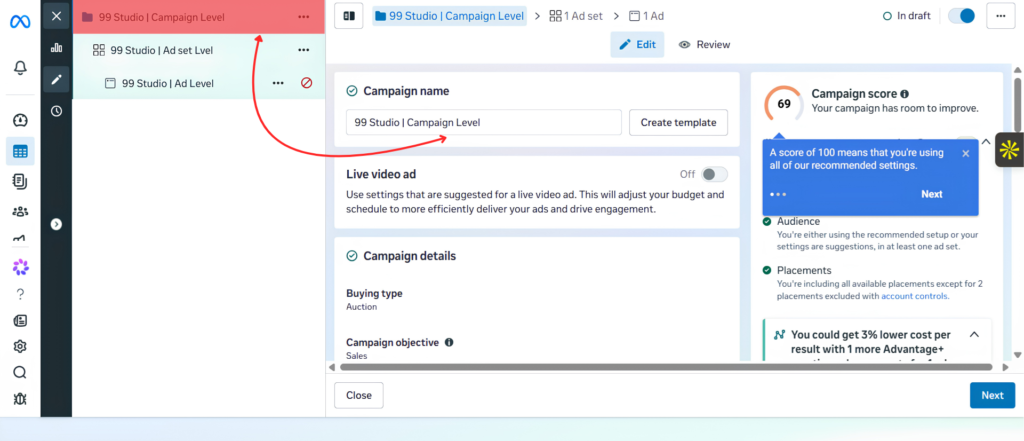Close the editing panel with X

pyautogui.click(x=56, y=16)
